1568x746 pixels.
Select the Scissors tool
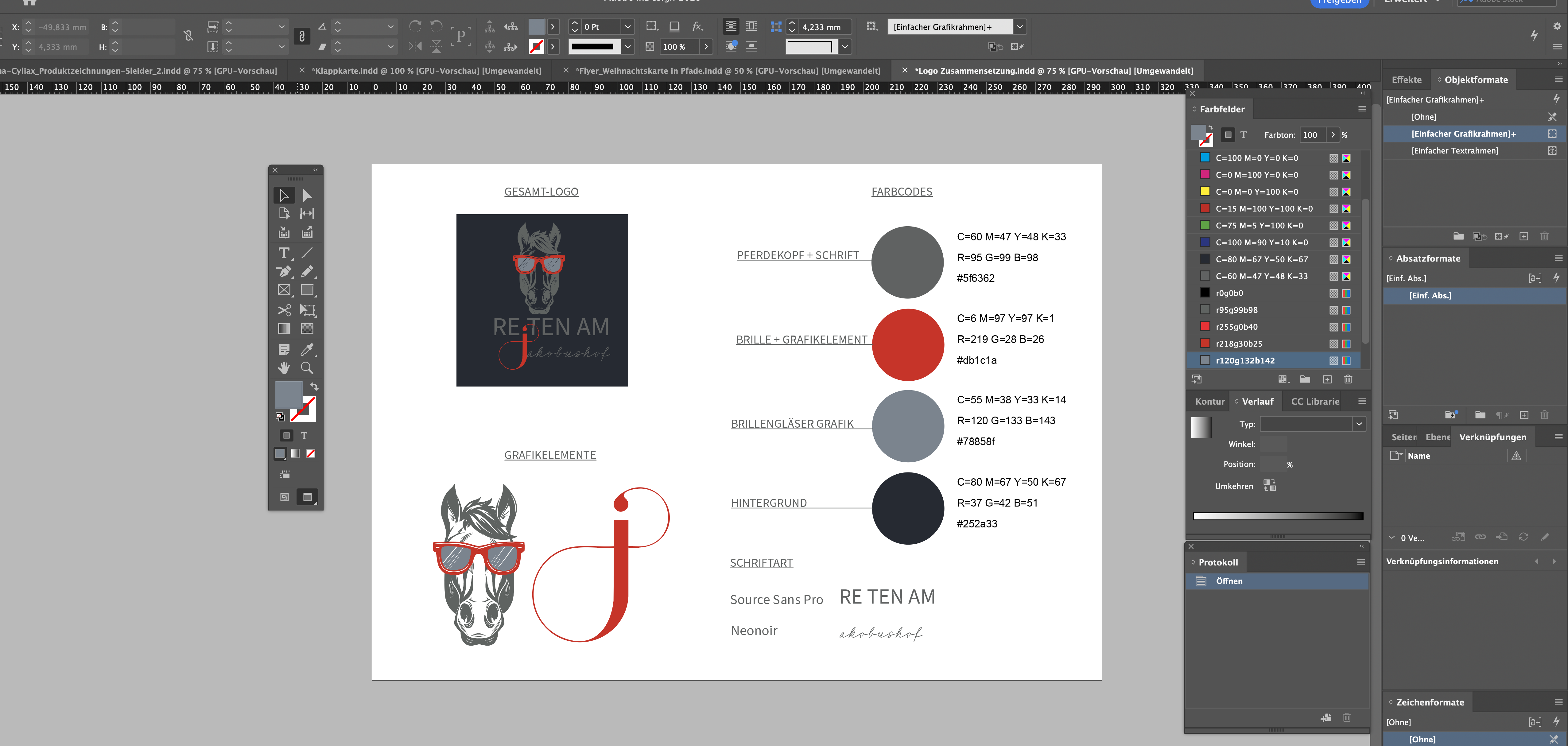(284, 311)
